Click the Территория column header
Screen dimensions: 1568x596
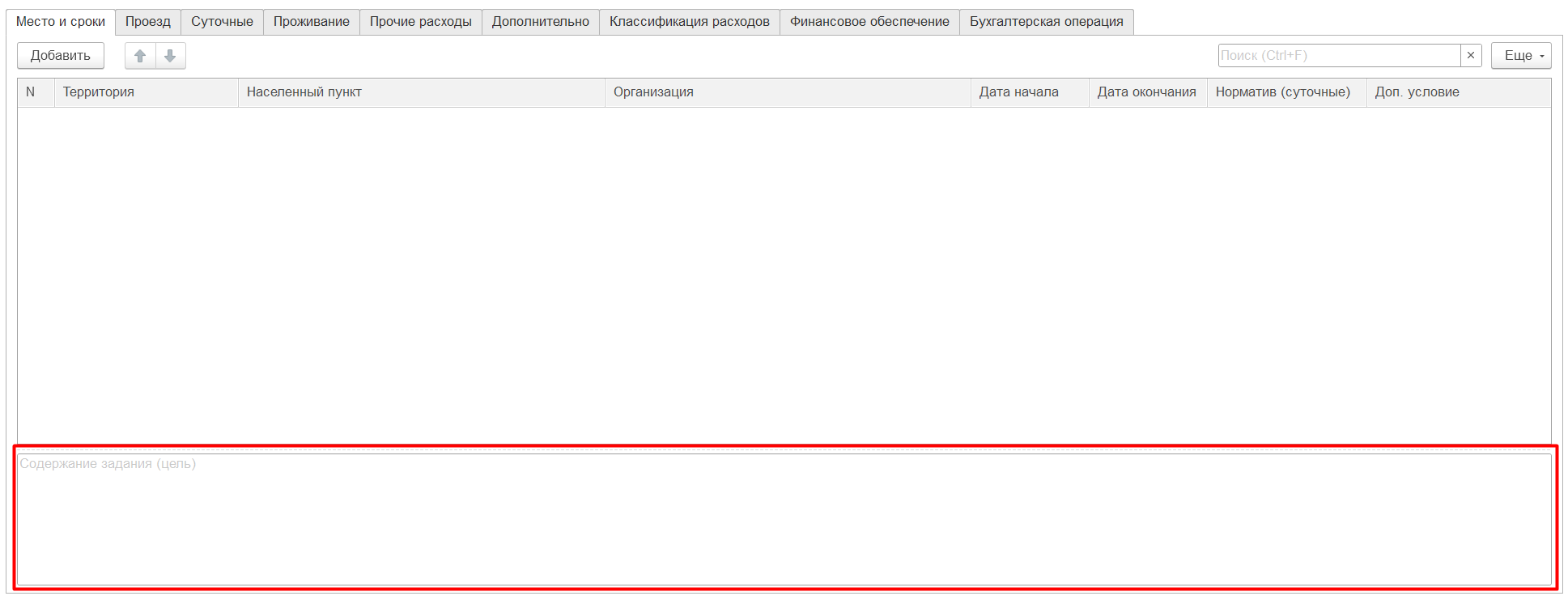point(146,92)
